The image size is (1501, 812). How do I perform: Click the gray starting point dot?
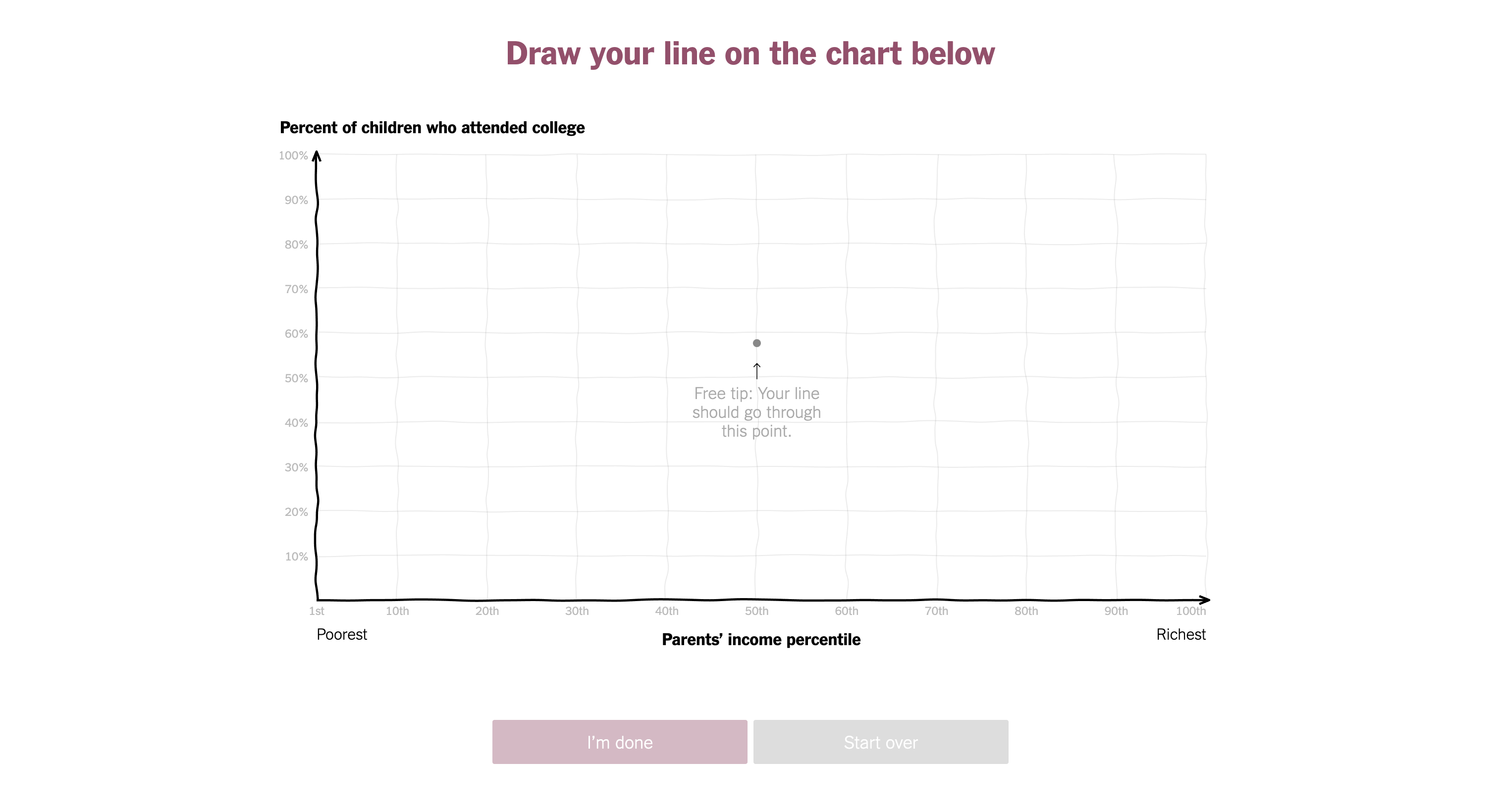point(756,343)
